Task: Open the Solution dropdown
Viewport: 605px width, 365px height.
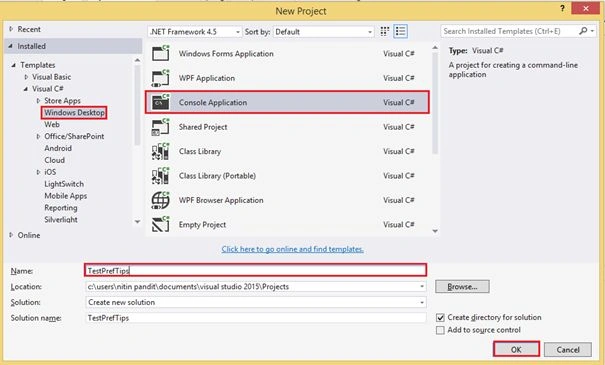Action: 422,302
